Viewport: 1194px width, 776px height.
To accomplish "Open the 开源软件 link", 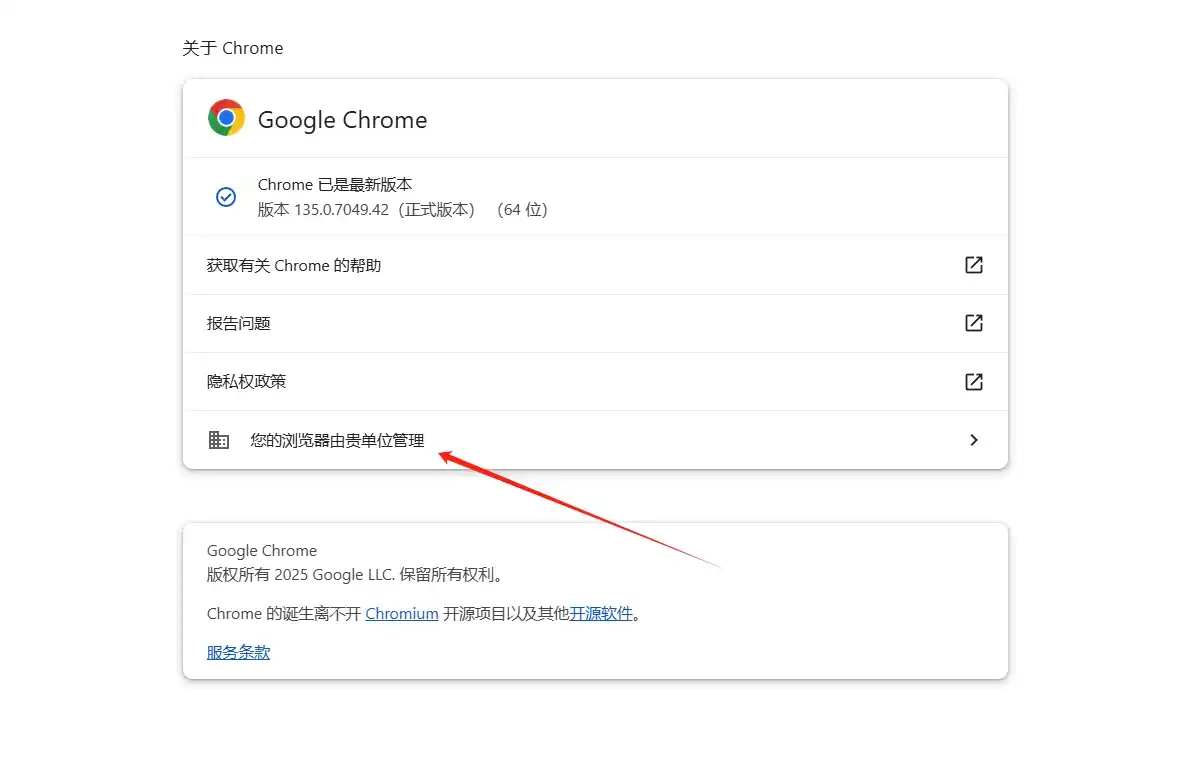I will [x=601, y=614].
